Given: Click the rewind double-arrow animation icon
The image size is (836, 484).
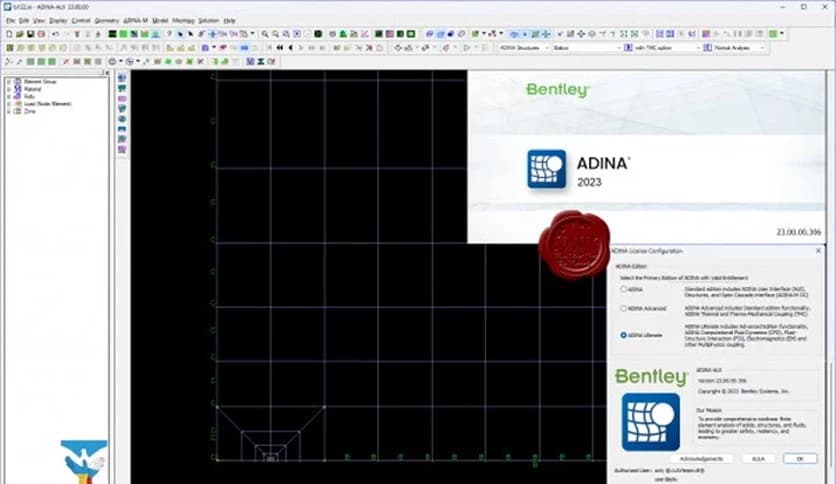Looking at the screenshot, I should [x=280, y=48].
